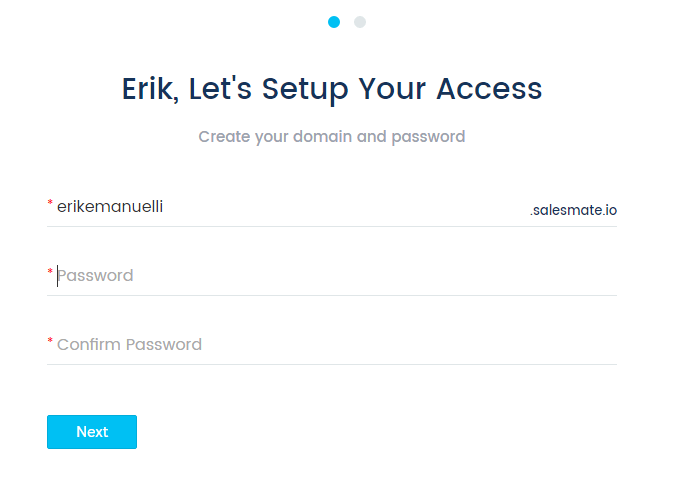Click the red asterisk beside Password
686x494 pixels.
[x=50, y=273]
